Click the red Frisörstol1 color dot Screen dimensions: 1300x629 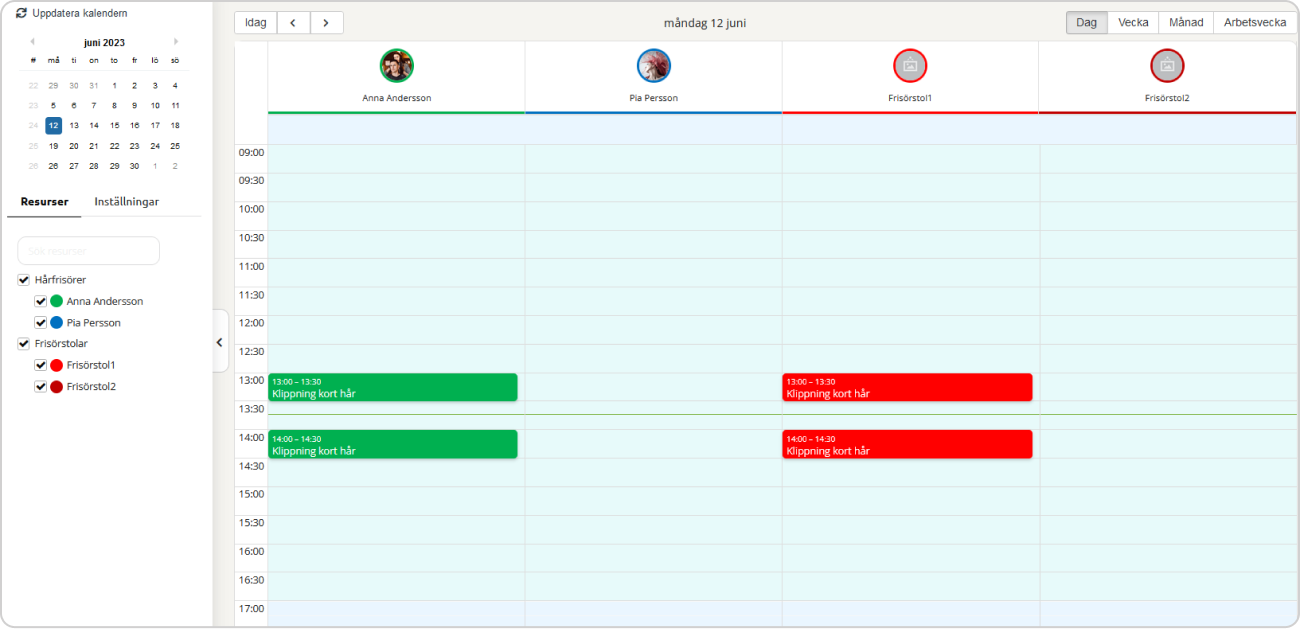click(57, 365)
